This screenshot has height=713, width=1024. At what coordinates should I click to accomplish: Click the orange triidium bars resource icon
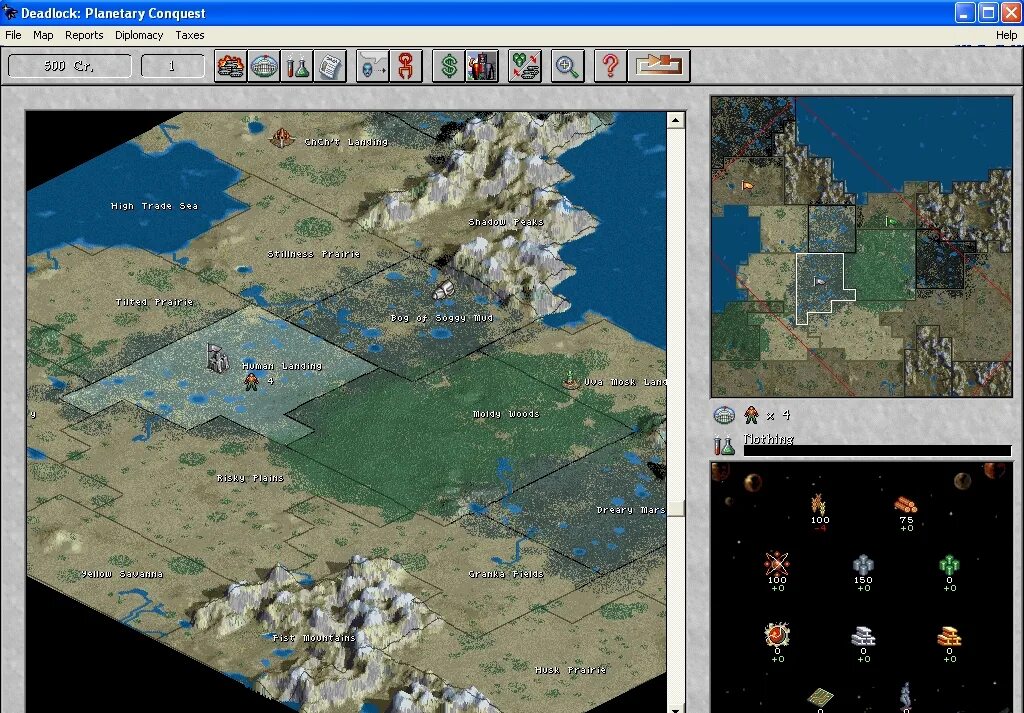(x=949, y=636)
